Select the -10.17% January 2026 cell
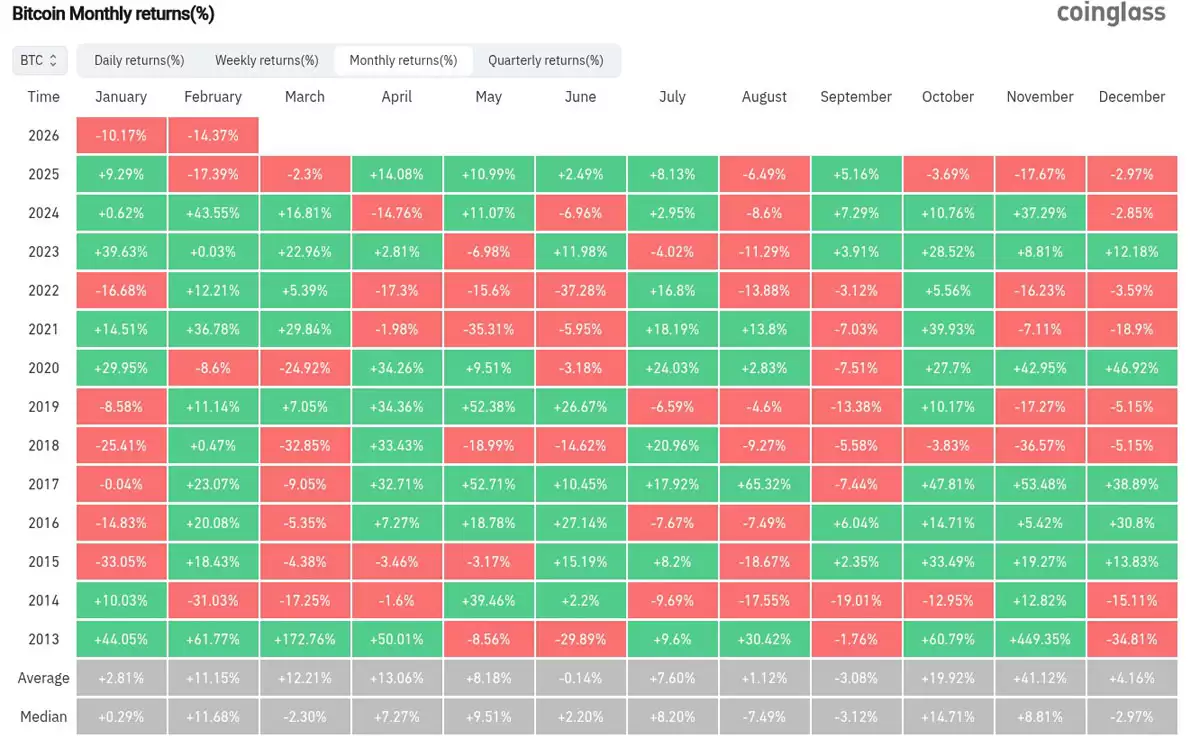The width and height of the screenshot is (1200, 739). 121,135
